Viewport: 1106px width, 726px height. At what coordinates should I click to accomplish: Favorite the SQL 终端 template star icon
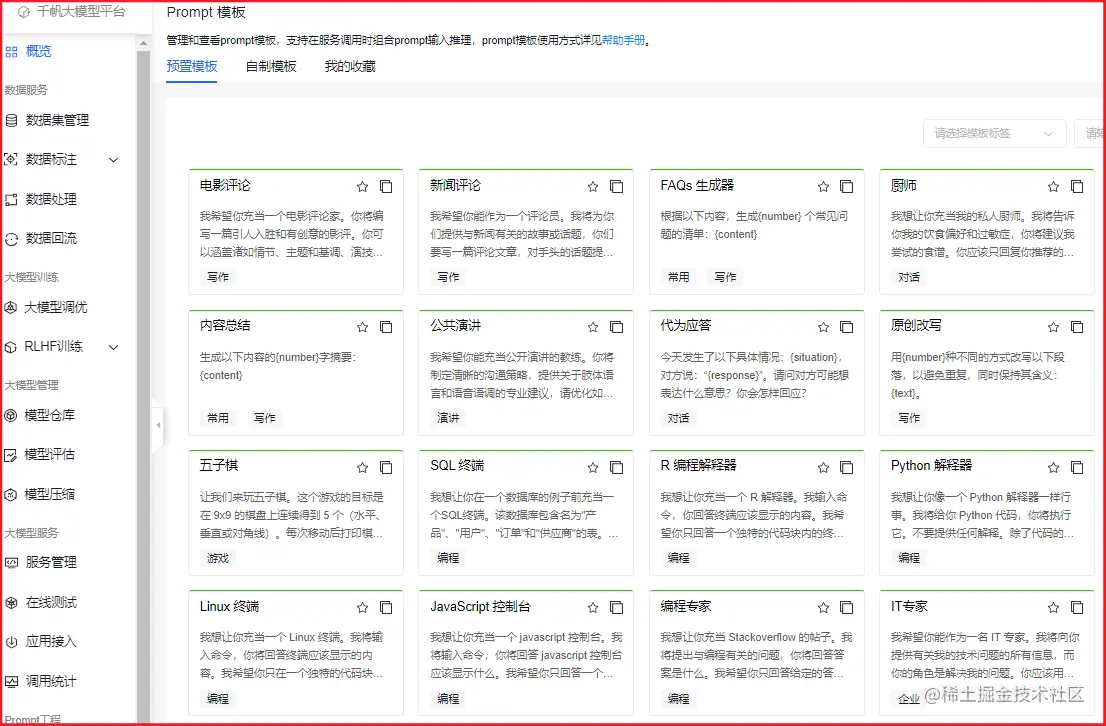(593, 468)
